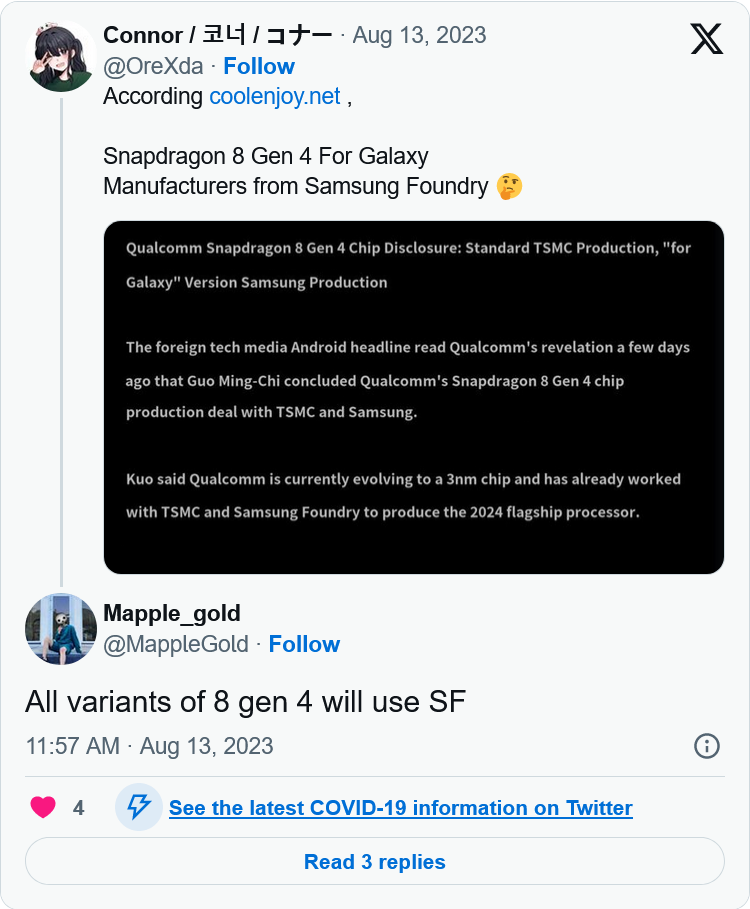Click the lightning bolt icon
Screen dimensions: 750x909
pyautogui.click(x=139, y=806)
